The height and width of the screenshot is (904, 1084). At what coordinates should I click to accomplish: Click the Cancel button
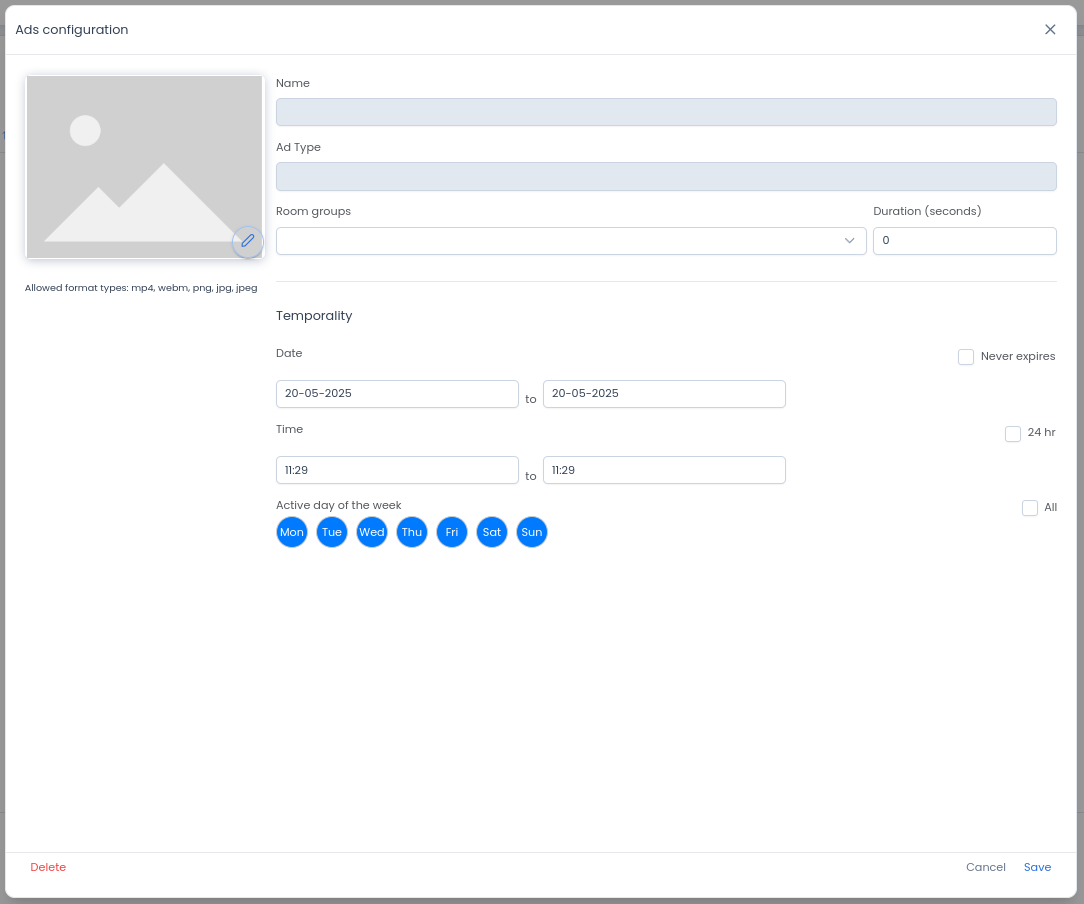tap(986, 867)
